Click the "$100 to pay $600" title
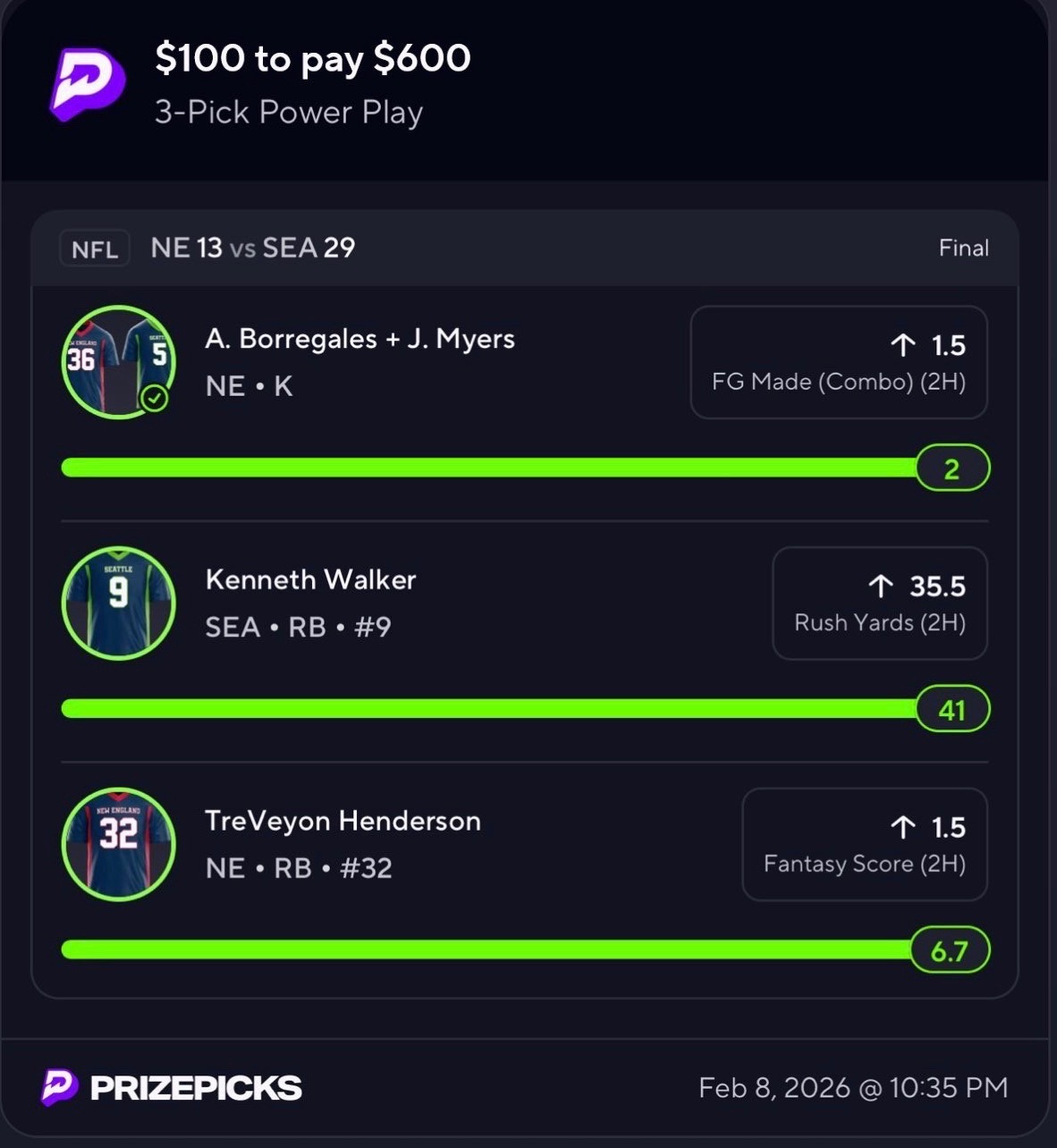The height and width of the screenshot is (1148, 1057). coord(313,59)
